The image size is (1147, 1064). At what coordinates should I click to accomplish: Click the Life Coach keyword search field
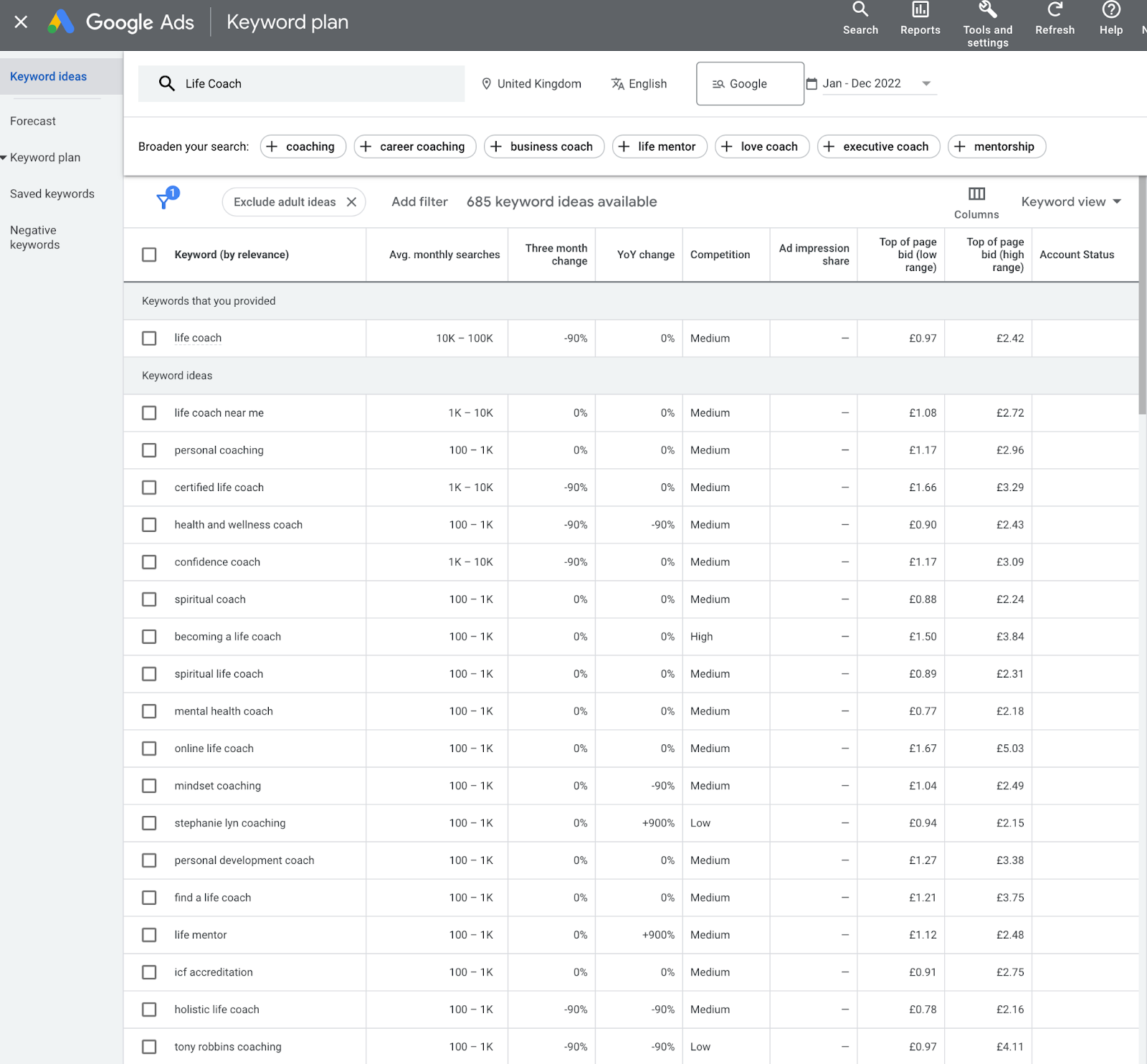[x=301, y=84]
